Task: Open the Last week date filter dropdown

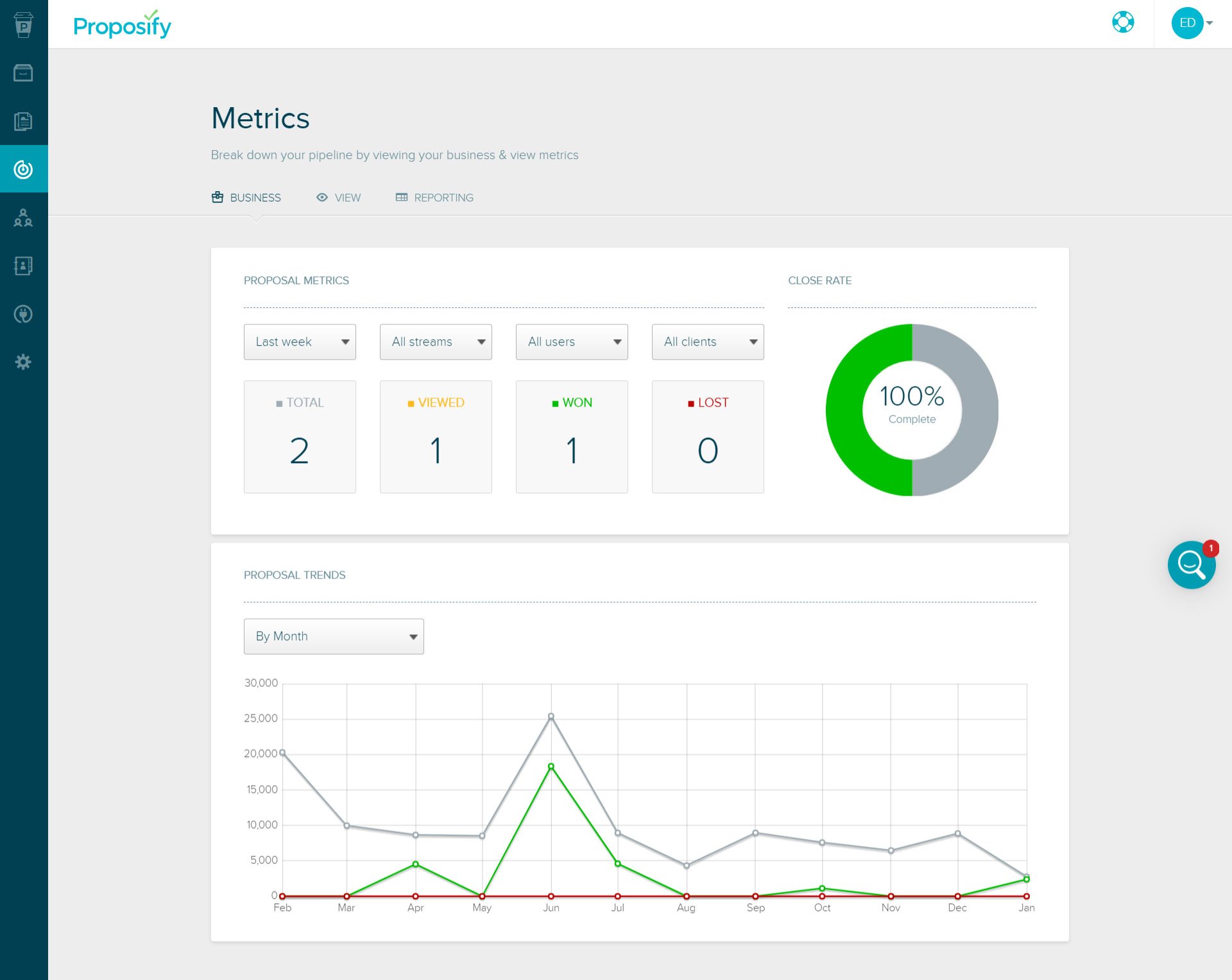Action: point(300,341)
